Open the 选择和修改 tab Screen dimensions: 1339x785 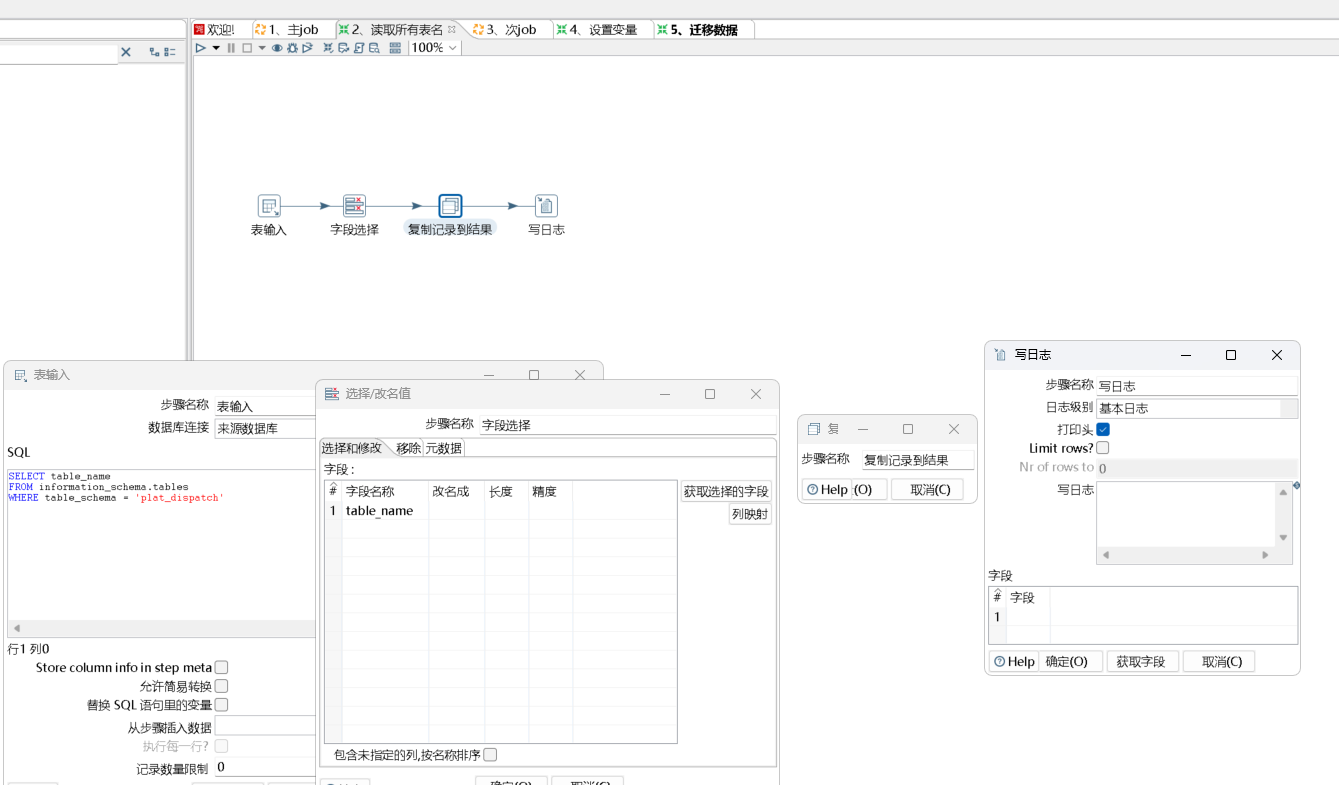(x=351, y=448)
